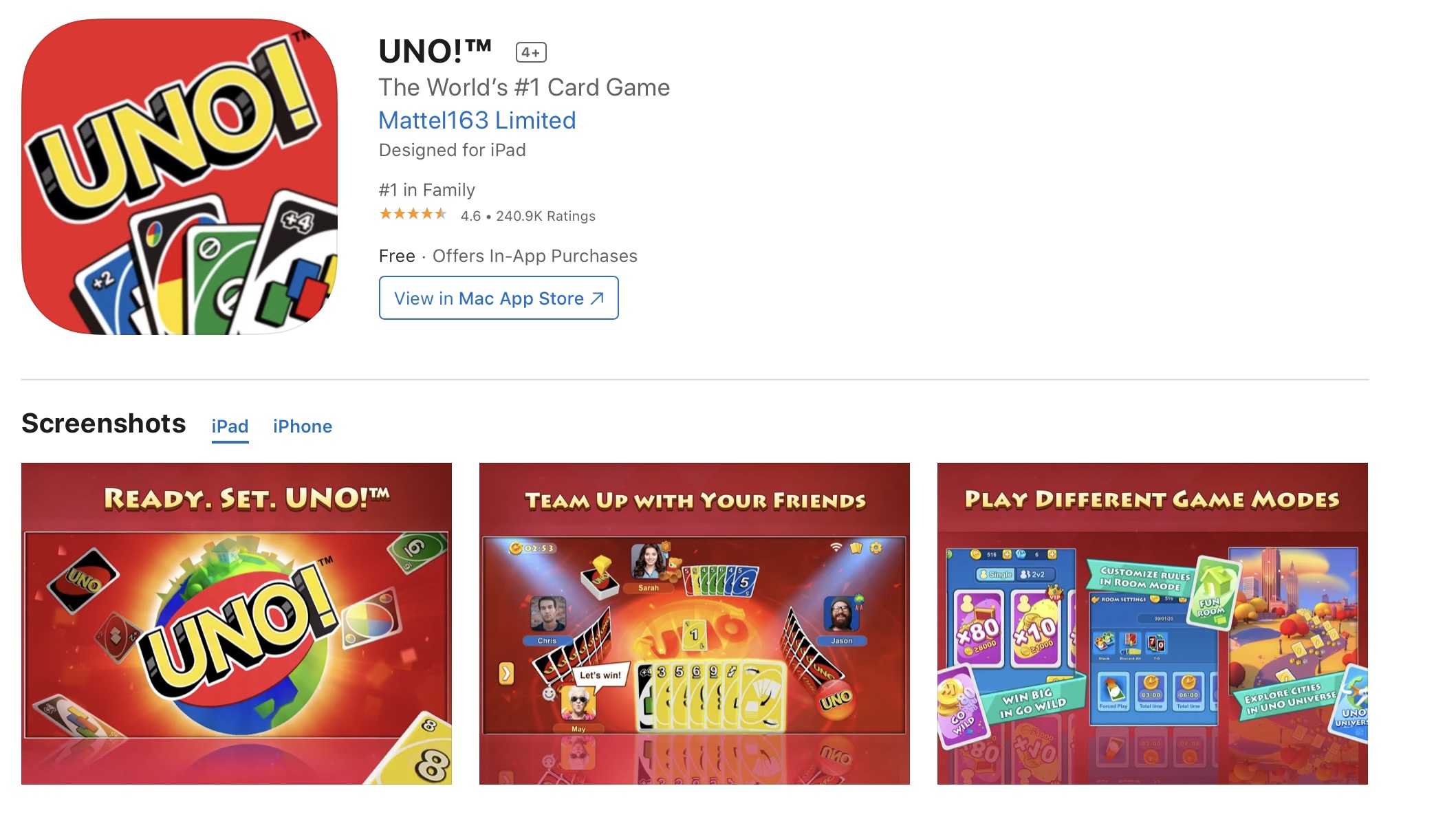Click the yellow chevron arrow in gameplay screenshot
Screen dimensions: 1456x819
click(506, 673)
